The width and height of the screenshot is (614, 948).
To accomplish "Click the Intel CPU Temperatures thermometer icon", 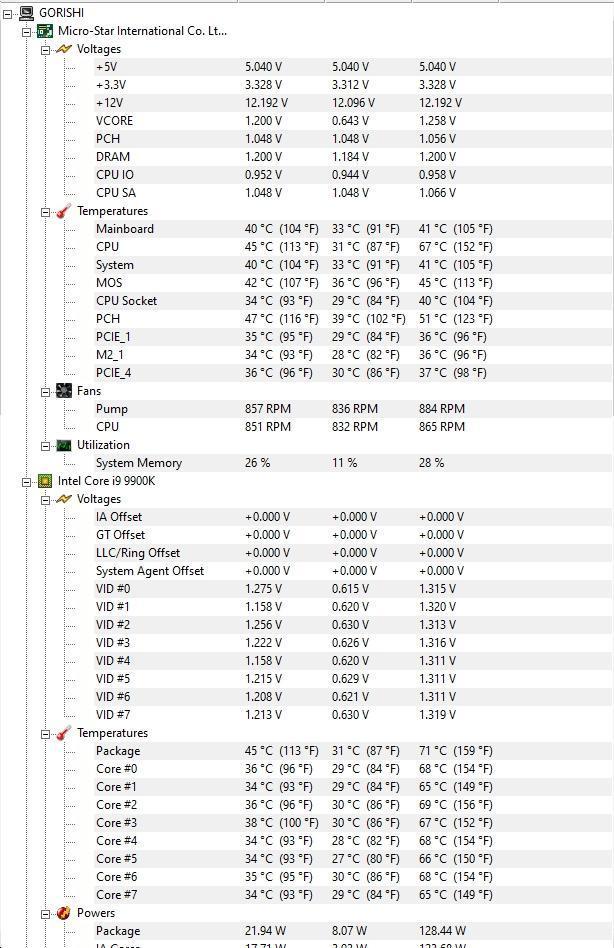I will click(64, 733).
